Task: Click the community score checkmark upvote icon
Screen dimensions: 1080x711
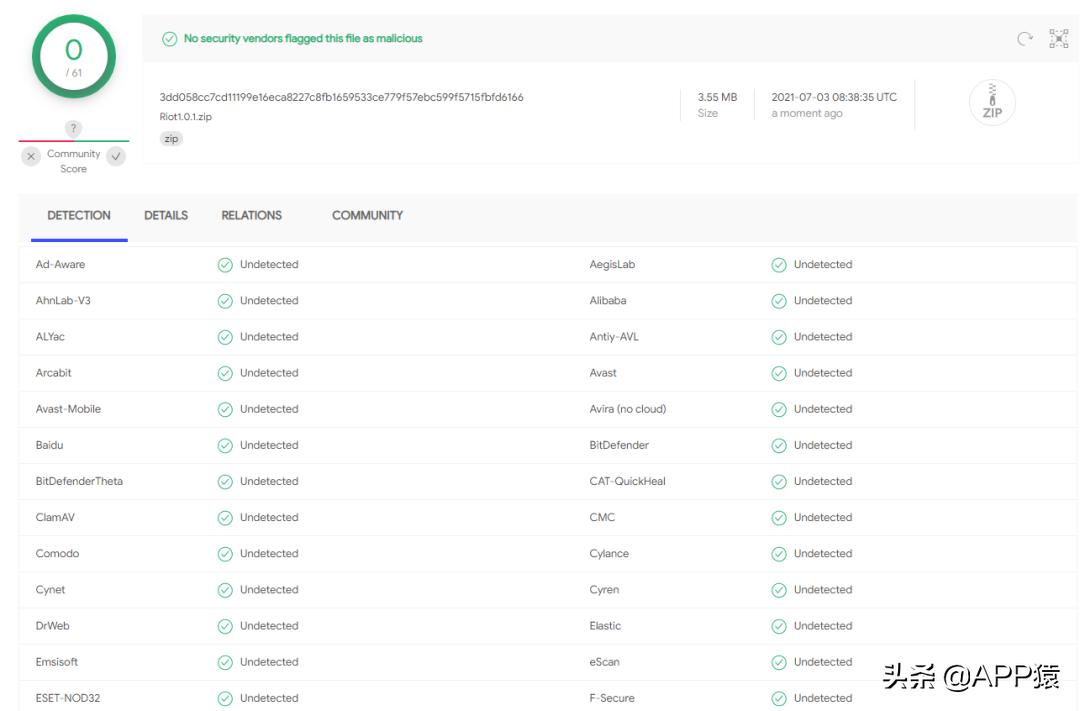Action: point(116,156)
